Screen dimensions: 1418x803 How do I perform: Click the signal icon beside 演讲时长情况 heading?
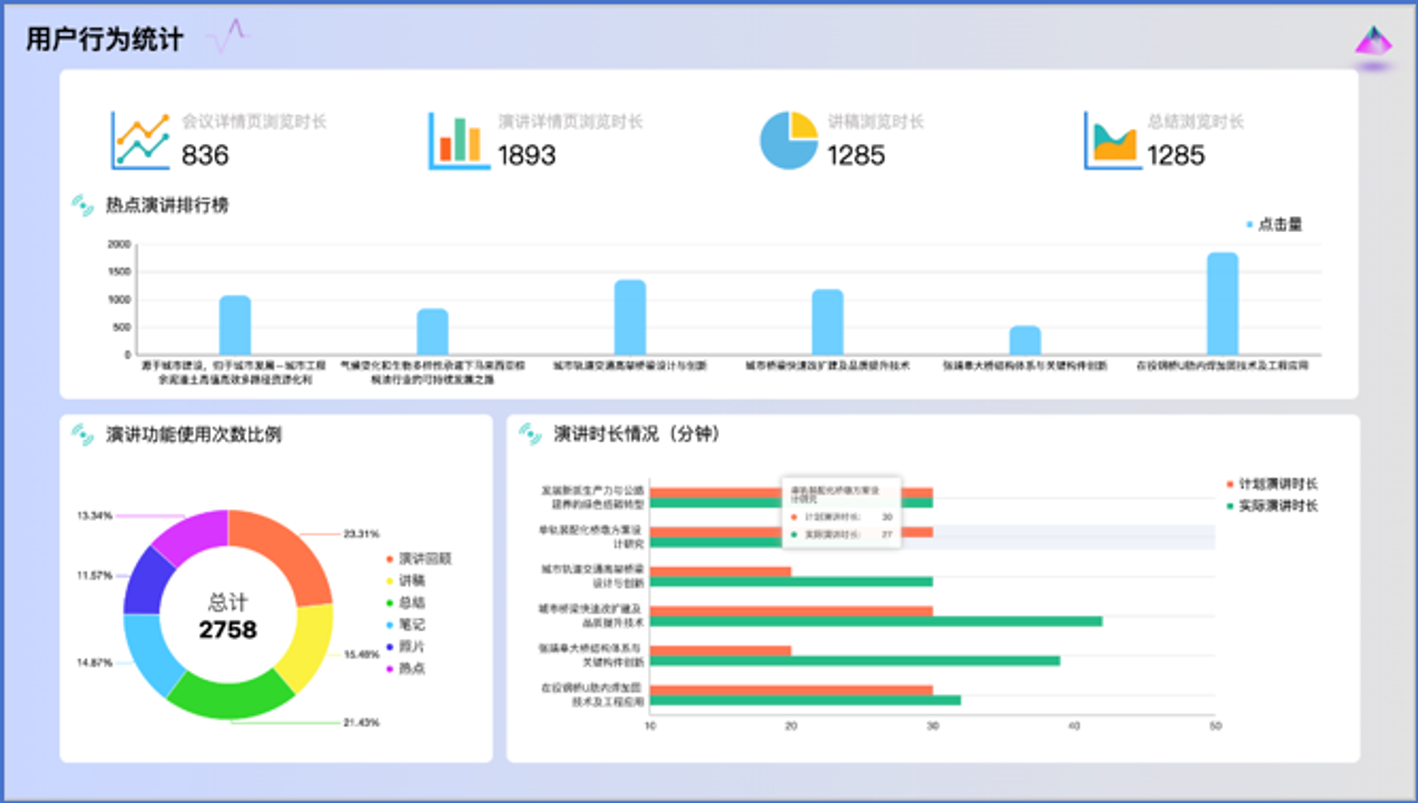(530, 434)
